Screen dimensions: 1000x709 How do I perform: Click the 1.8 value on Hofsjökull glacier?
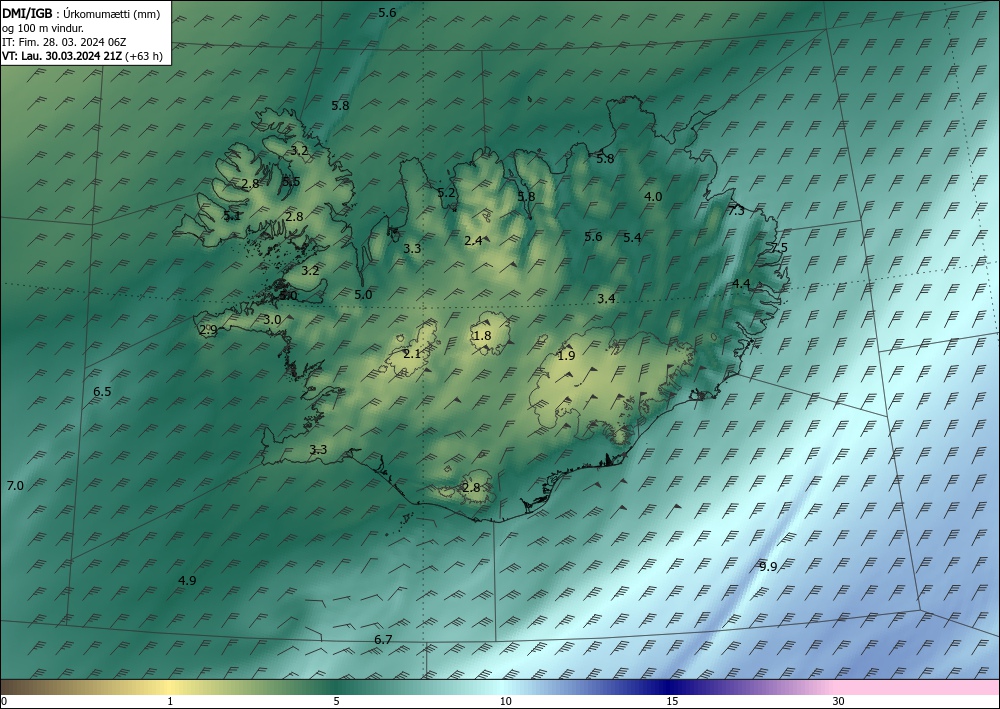click(482, 335)
